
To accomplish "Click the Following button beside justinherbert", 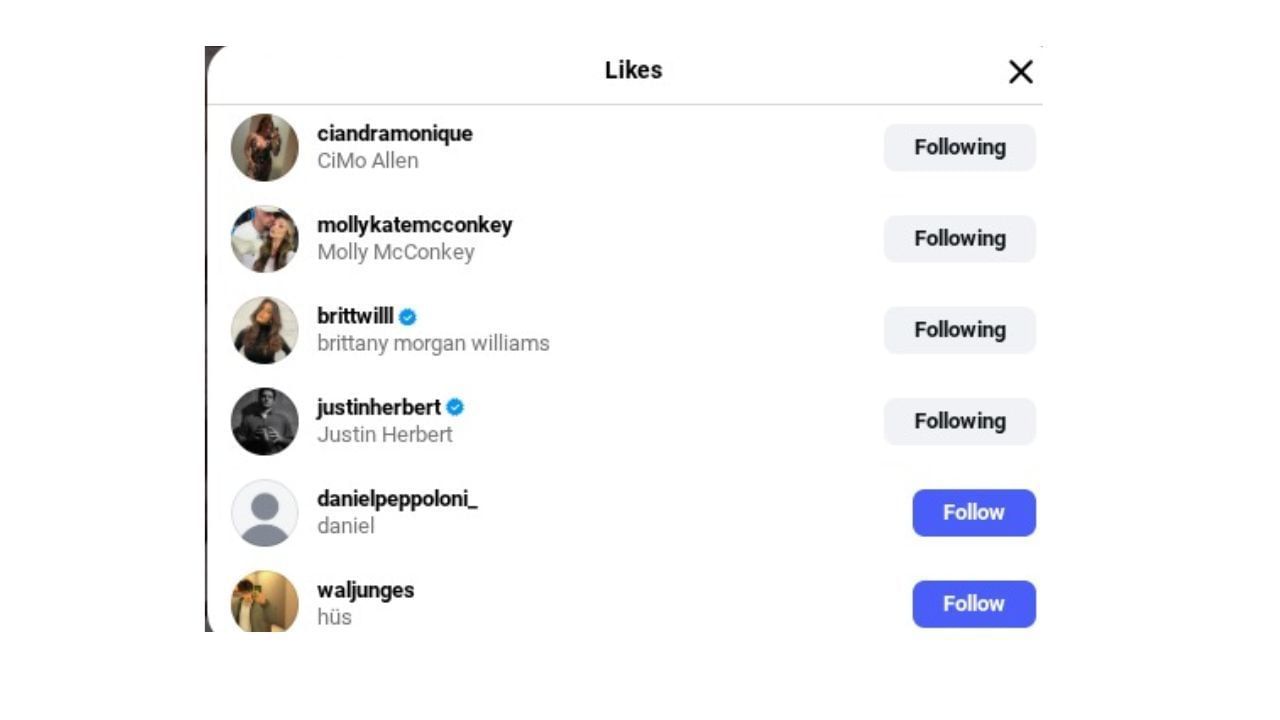I will 959,421.
